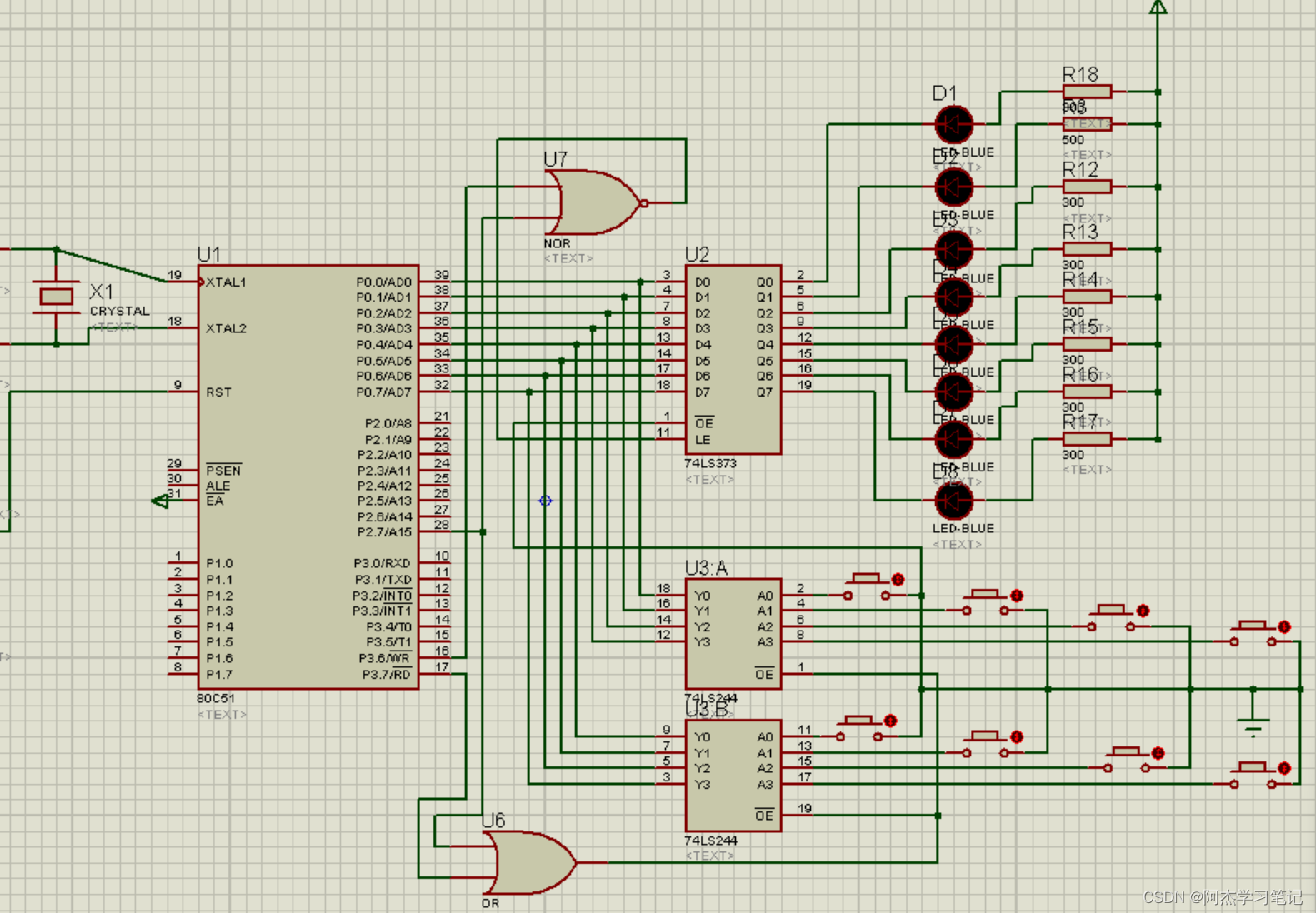The height and width of the screenshot is (913, 1316).
Task: Click the blue origin marker on the canvas
Action: 545,501
